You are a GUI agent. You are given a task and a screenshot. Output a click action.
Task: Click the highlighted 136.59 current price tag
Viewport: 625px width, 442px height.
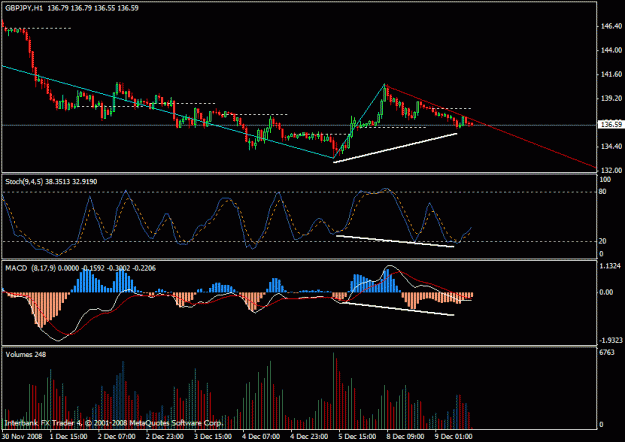click(611, 125)
